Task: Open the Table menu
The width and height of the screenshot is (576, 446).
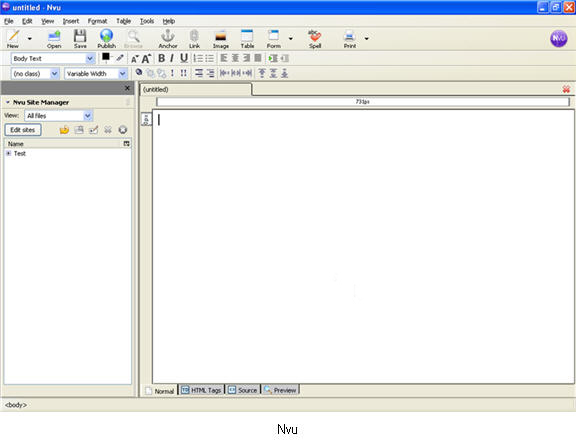Action: pos(123,21)
